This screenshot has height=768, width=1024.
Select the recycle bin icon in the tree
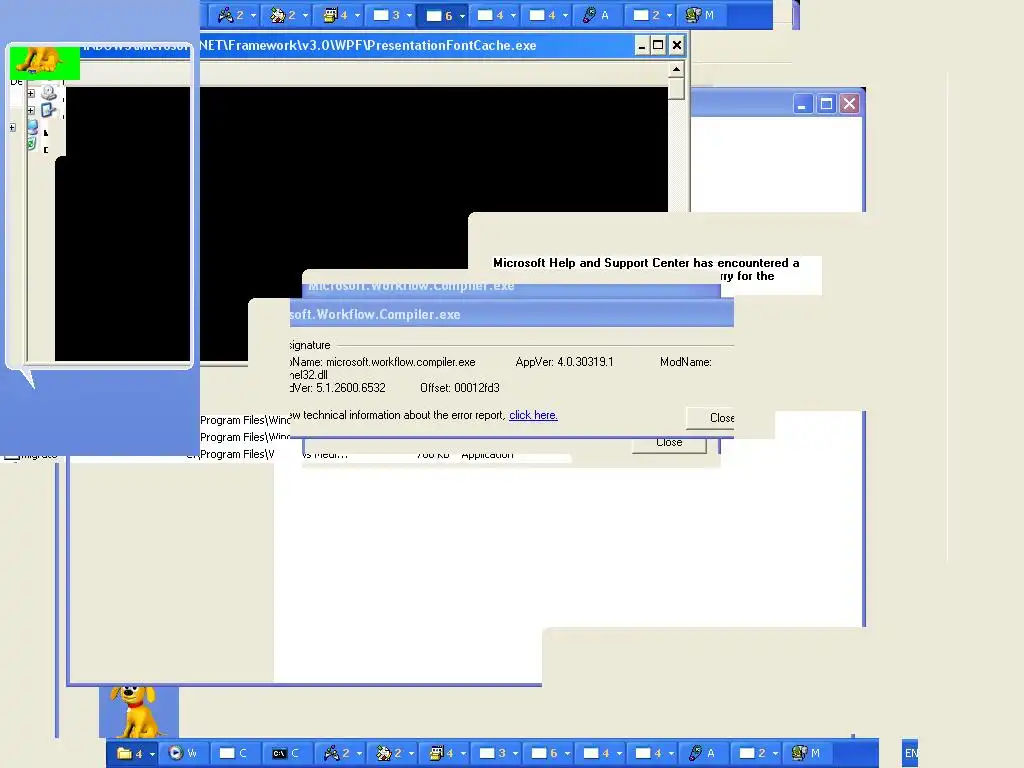coord(31,144)
